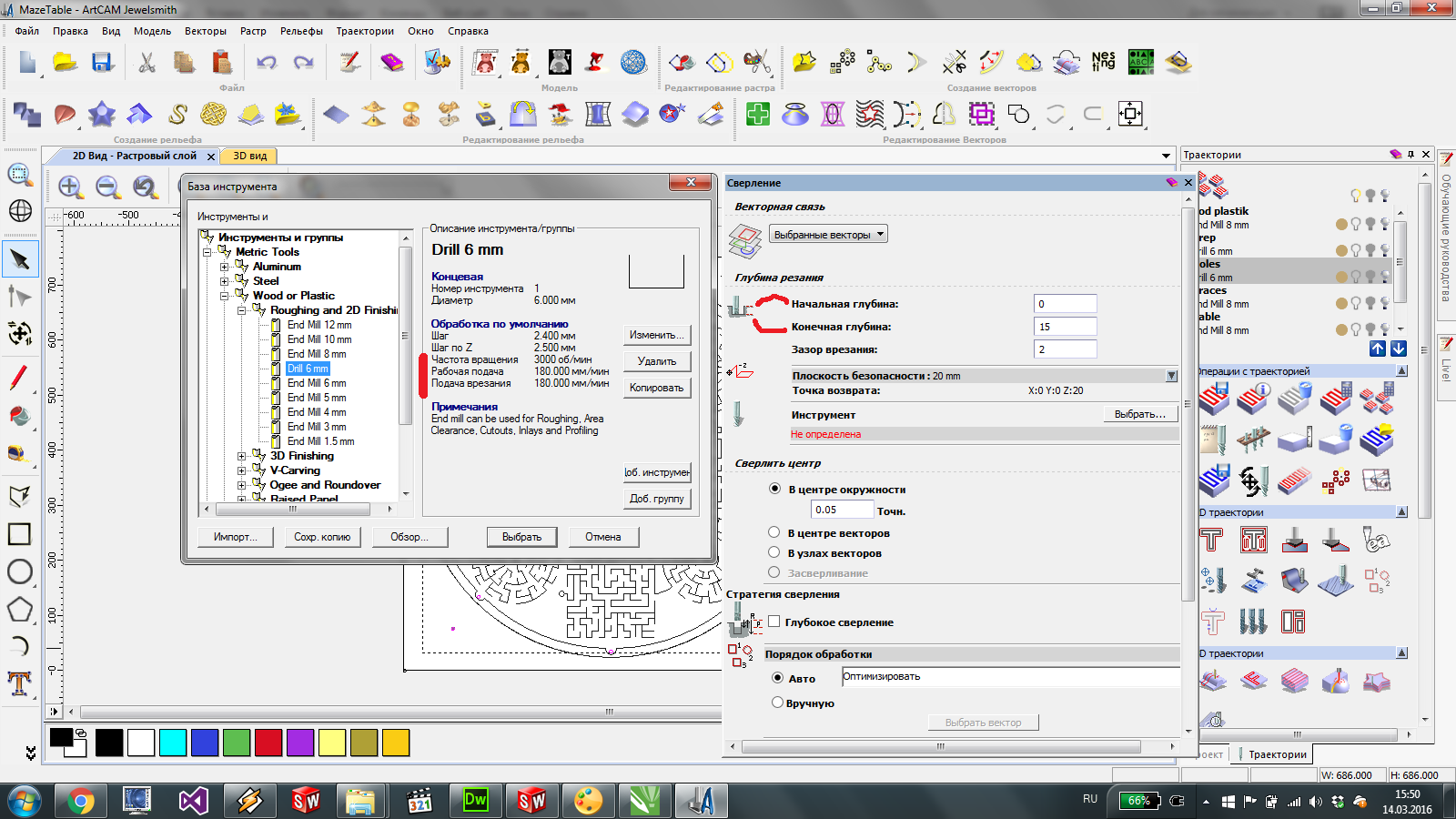Open the 'Рельефы' menu

tap(301, 31)
